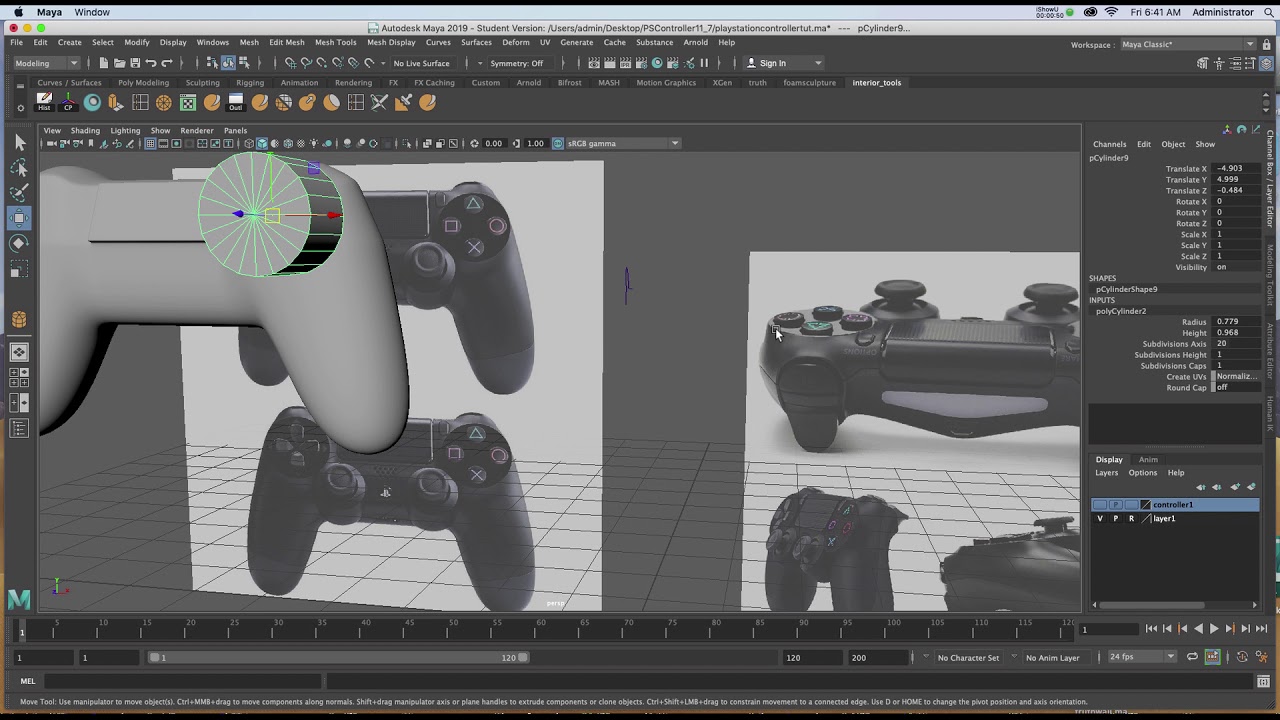
Task: Open the Mesh Tools menu
Action: click(x=335, y=42)
